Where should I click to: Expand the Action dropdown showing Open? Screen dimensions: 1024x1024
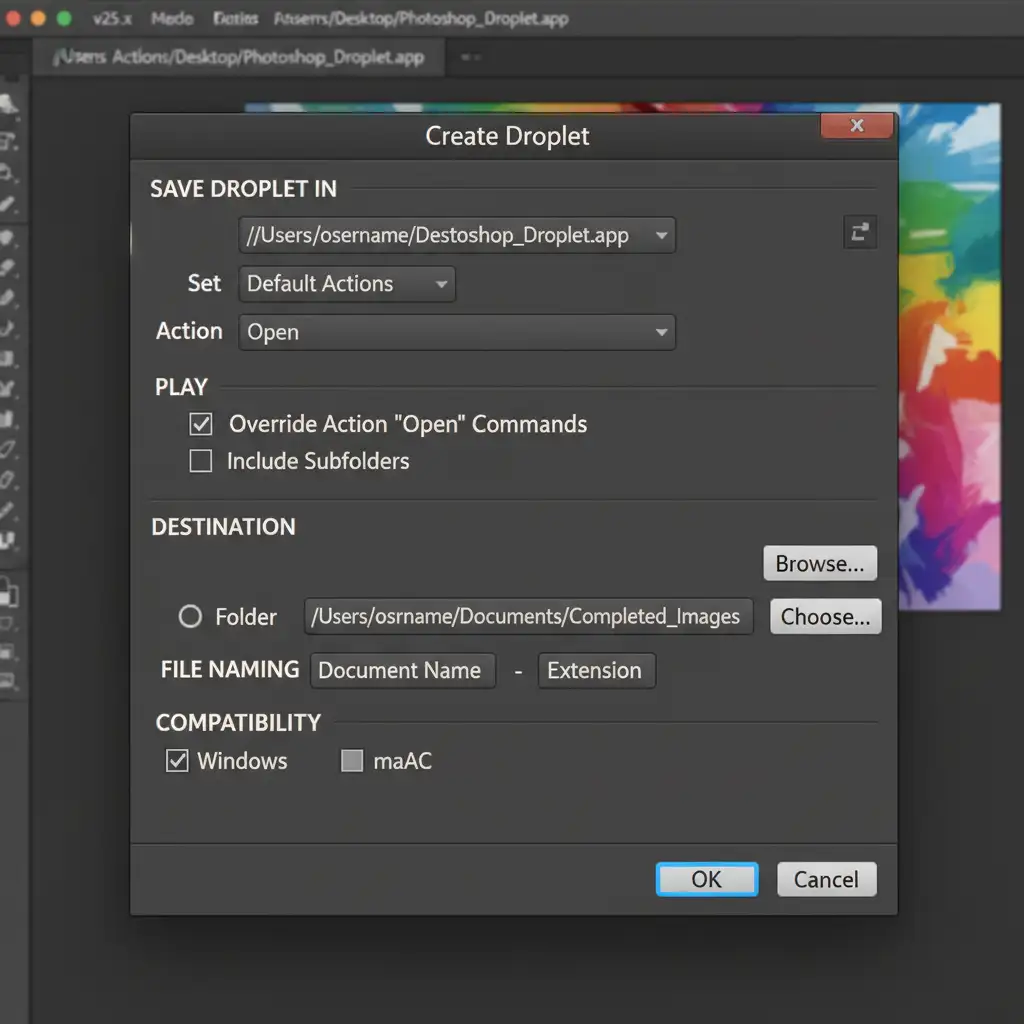457,332
